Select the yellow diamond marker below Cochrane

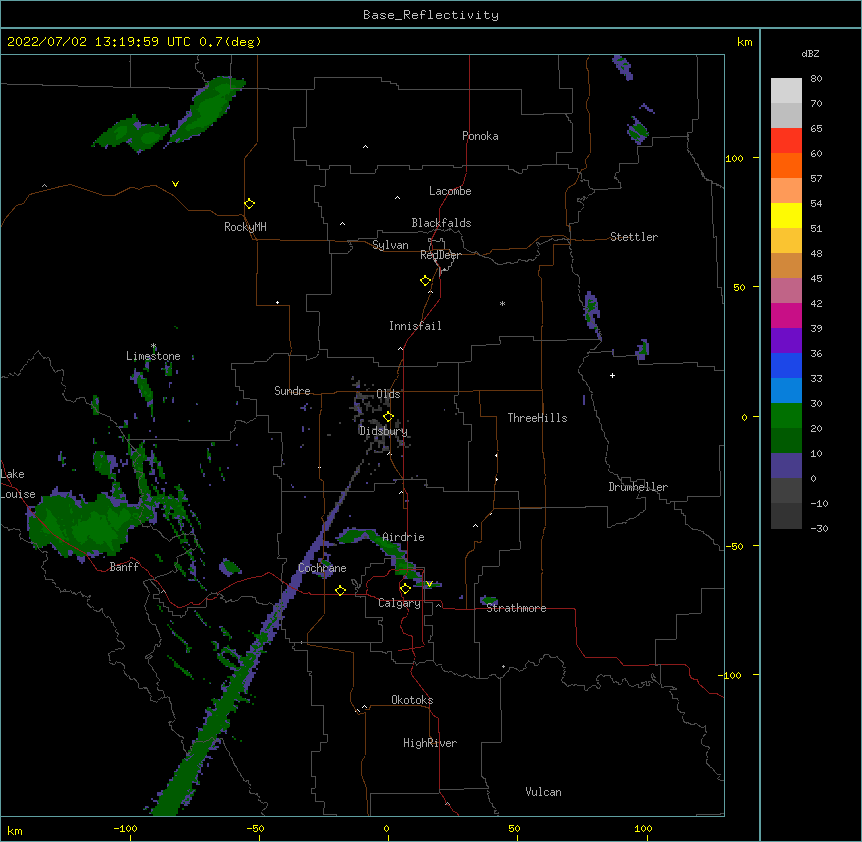[x=340, y=590]
